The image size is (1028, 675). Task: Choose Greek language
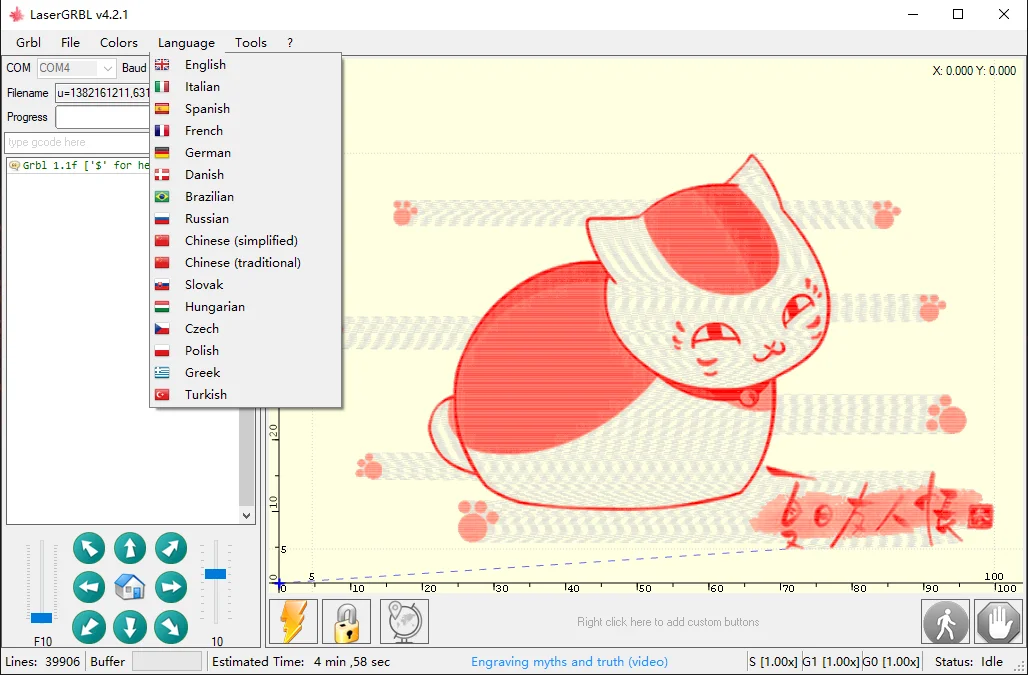click(x=245, y=372)
